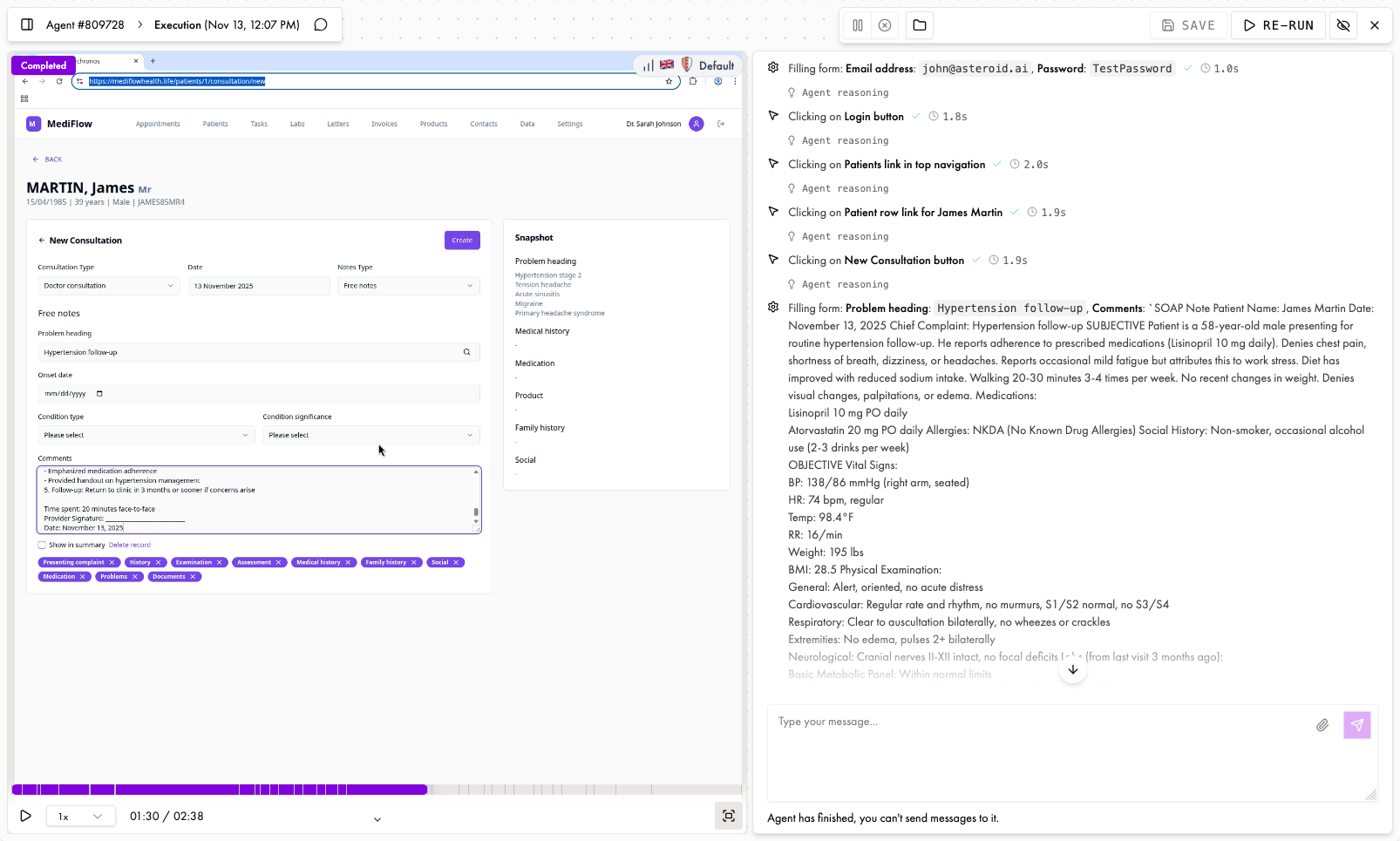Screen dimensions: 1400x841
Task: Remove the Examination tag
Action: tap(220, 562)
